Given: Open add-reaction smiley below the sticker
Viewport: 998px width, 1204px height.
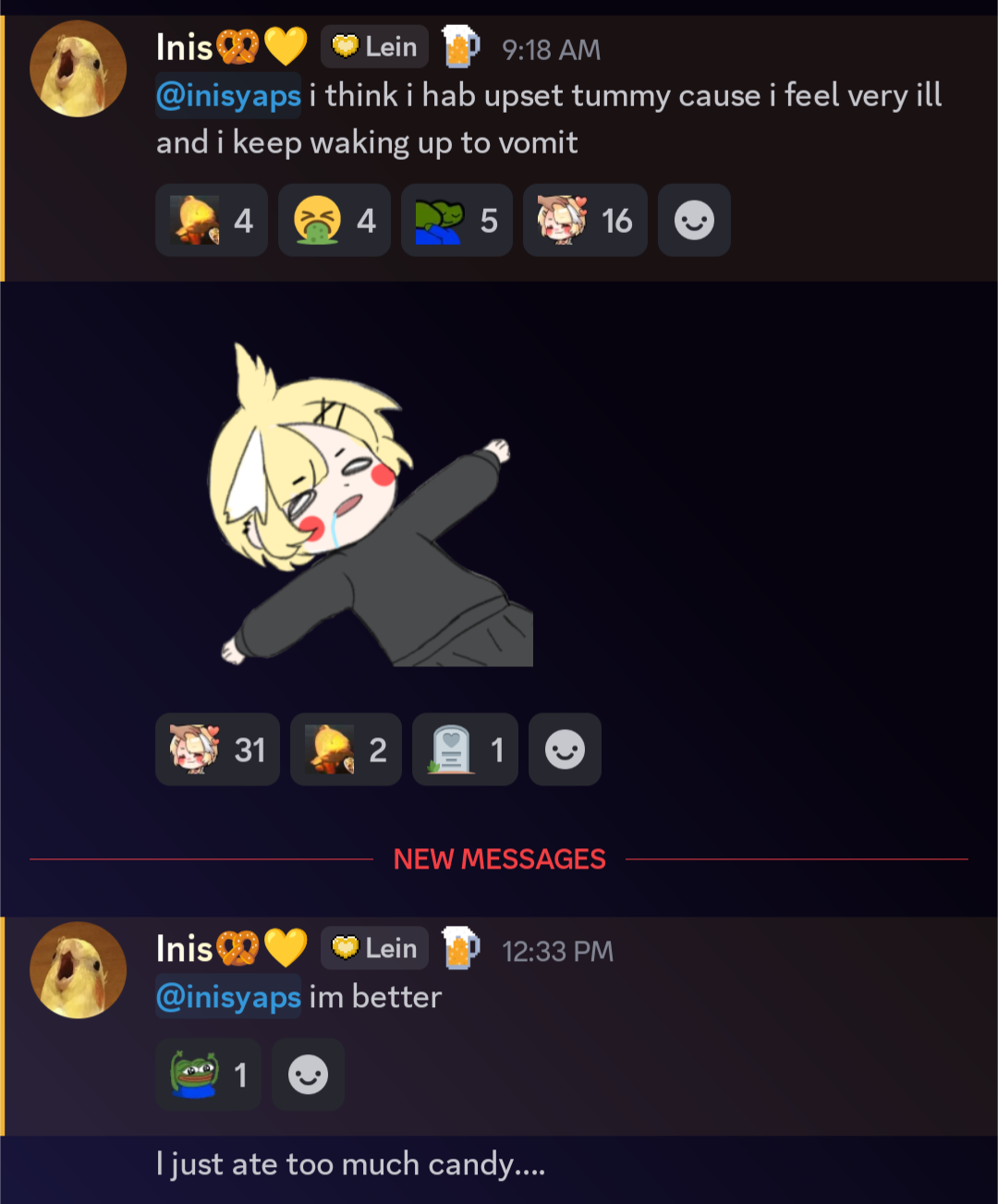Looking at the screenshot, I should pos(565,749).
